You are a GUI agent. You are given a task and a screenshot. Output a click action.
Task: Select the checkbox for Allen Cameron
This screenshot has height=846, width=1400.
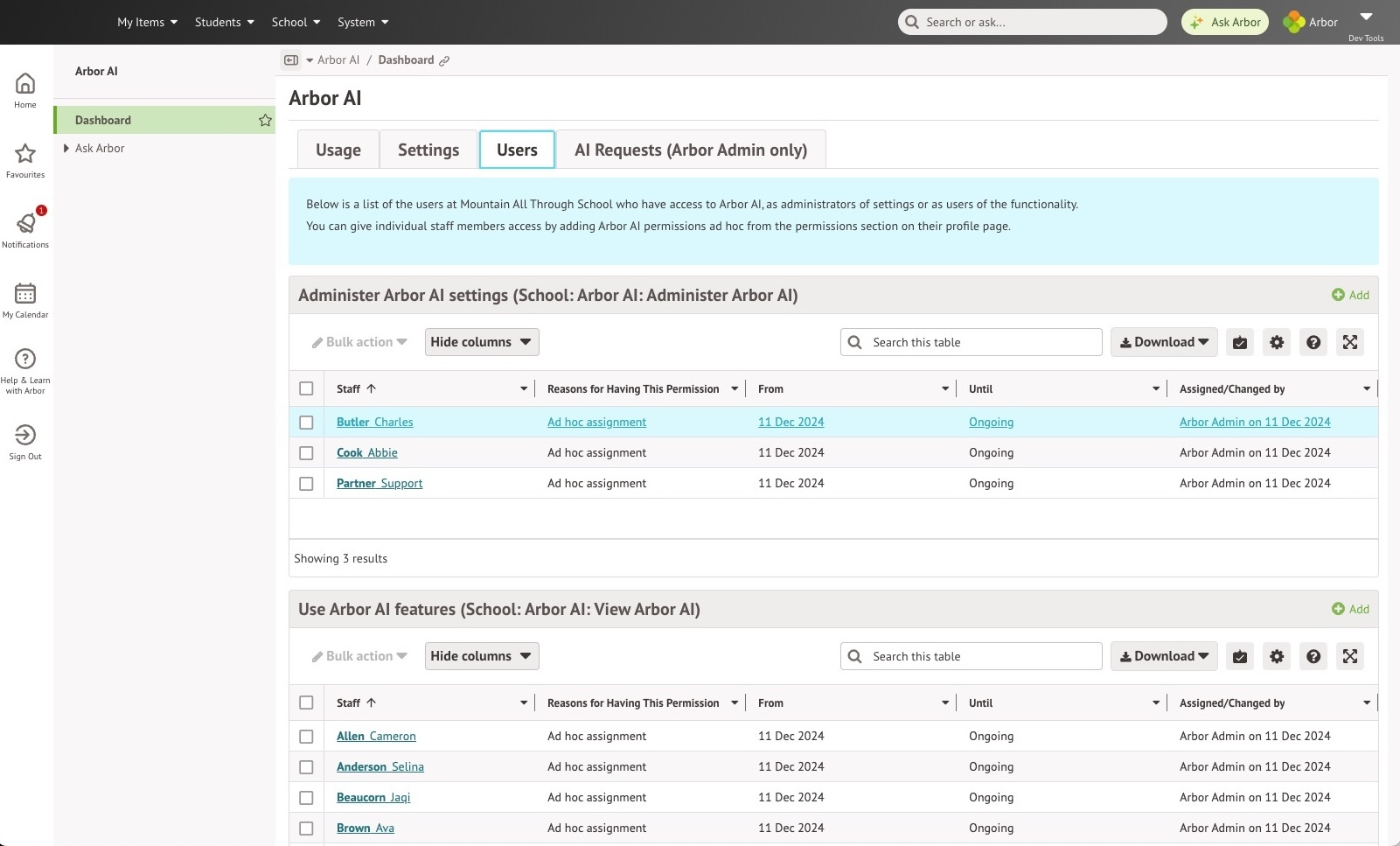[307, 737]
